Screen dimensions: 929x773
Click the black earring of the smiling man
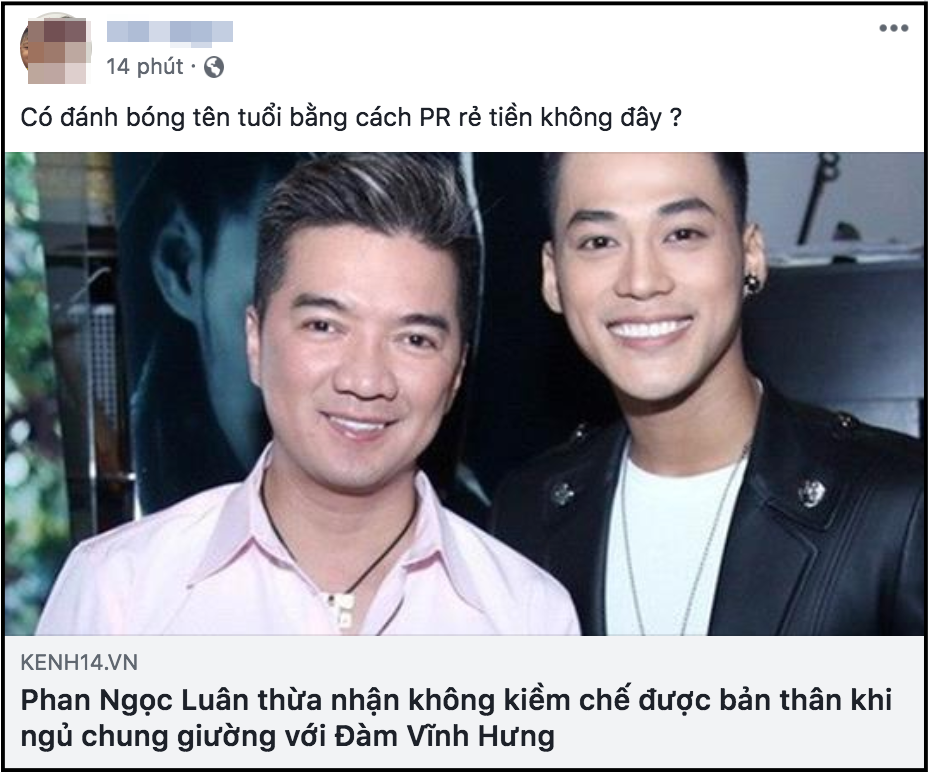pos(751,284)
